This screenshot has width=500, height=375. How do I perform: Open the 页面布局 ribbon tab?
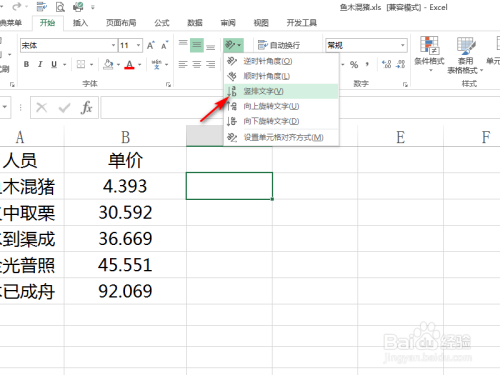pos(121,23)
